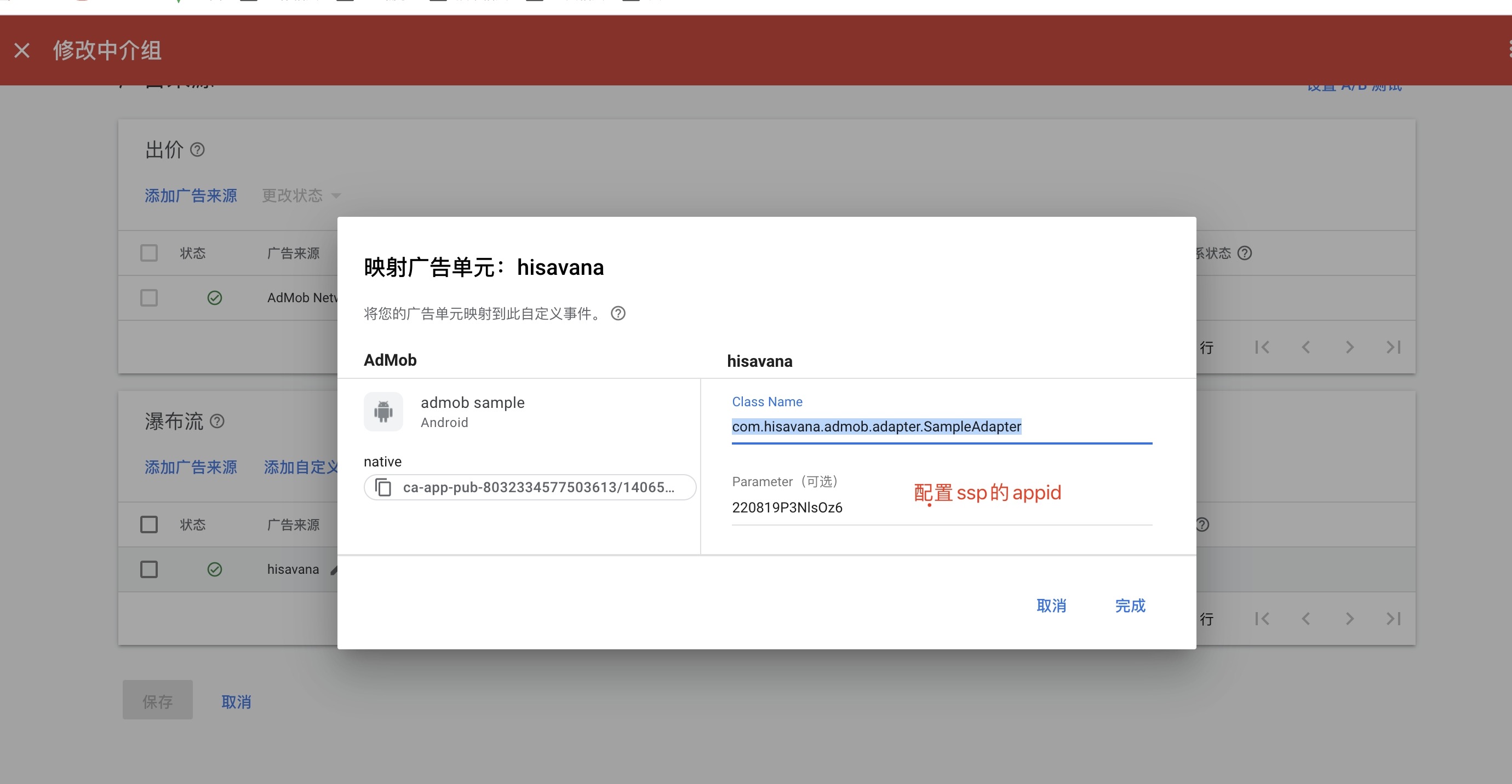Go to next page in waterfall table pagination
This screenshot has width=1512, height=784.
[1349, 619]
